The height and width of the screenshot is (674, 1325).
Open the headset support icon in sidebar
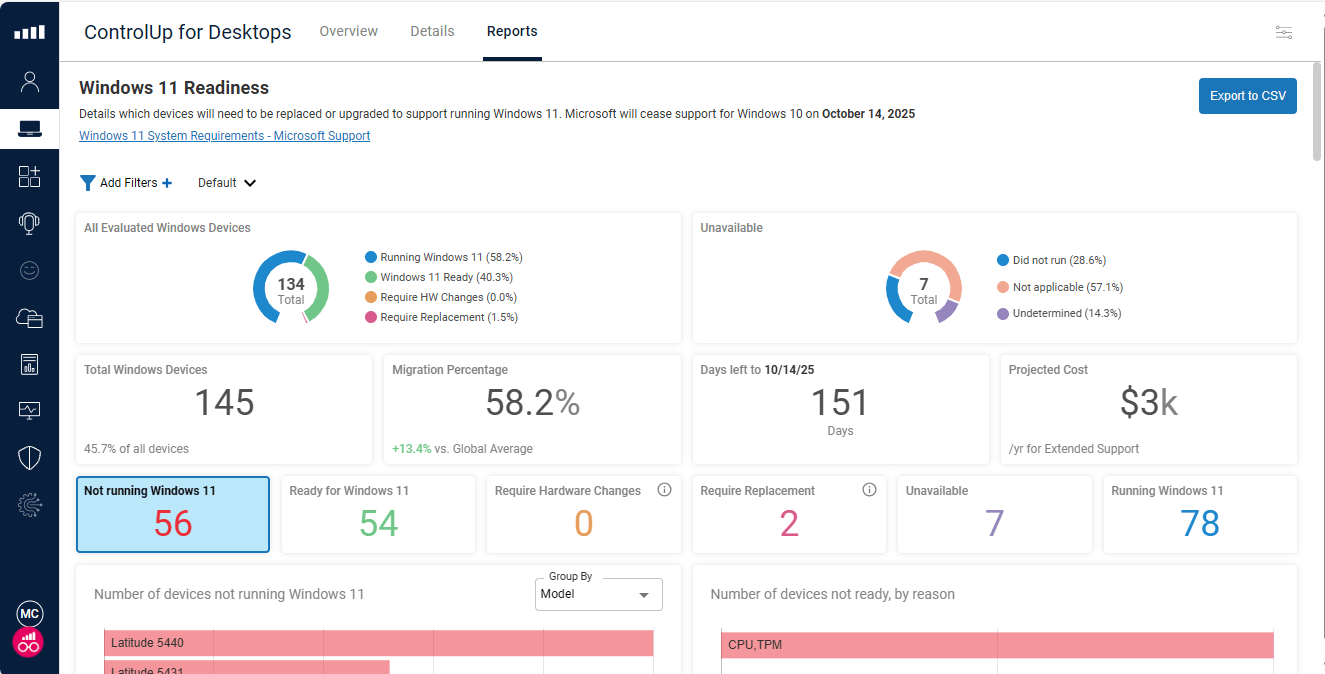29,224
